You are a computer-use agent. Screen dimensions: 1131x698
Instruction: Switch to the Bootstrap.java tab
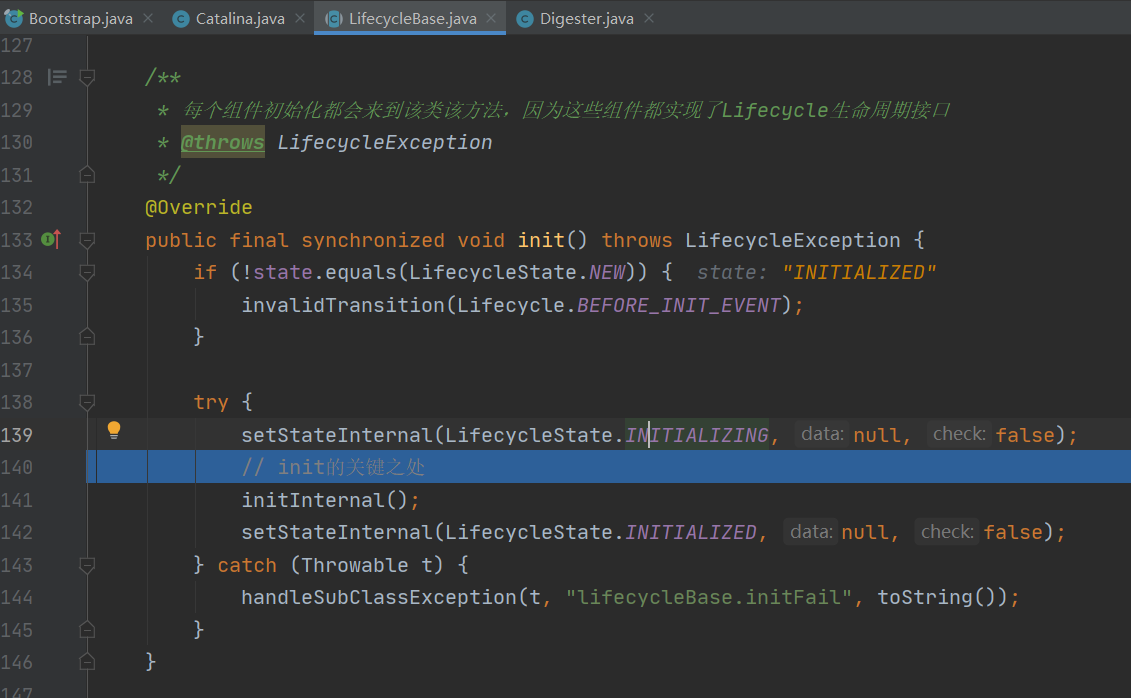[80, 19]
